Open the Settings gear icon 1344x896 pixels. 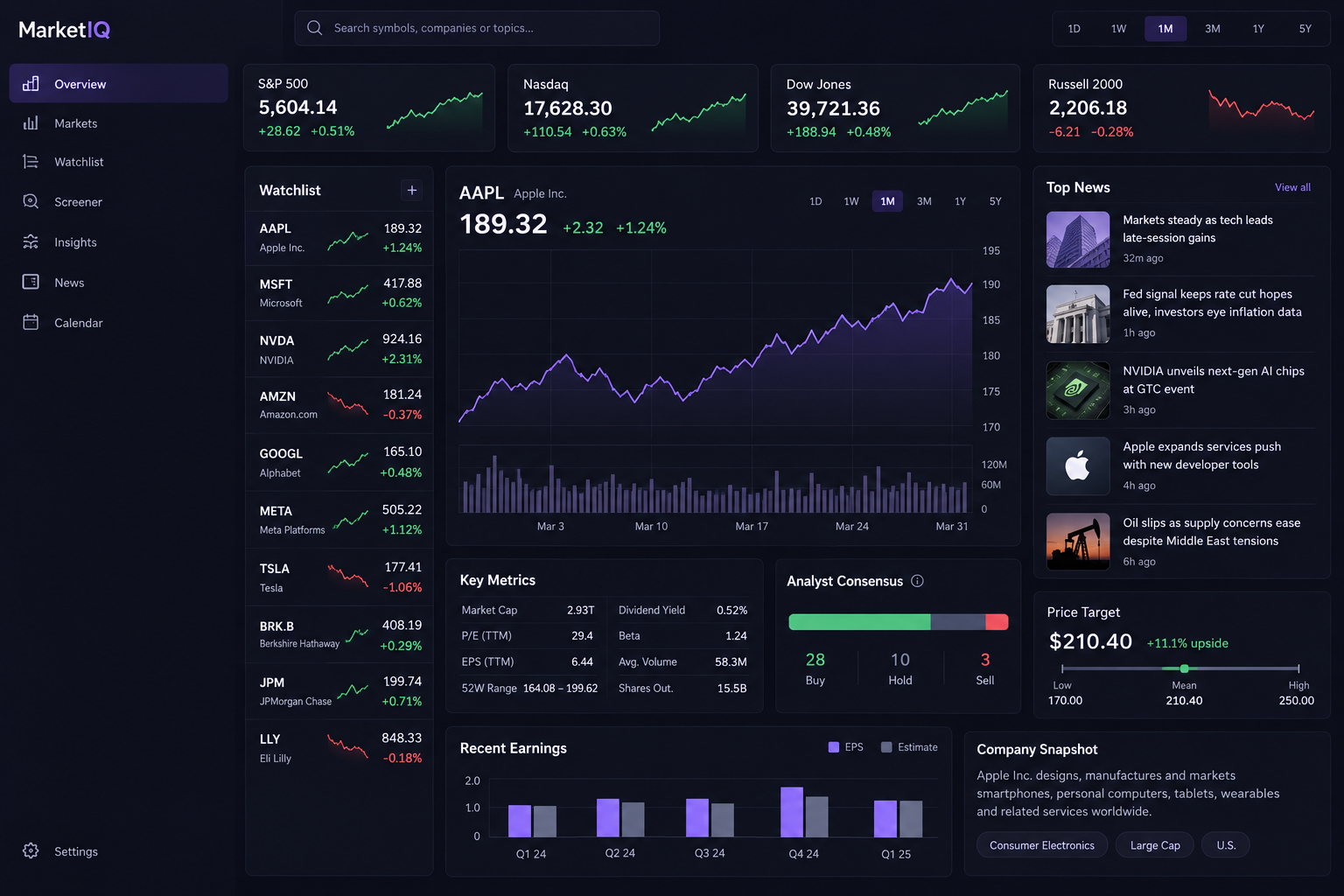click(31, 850)
